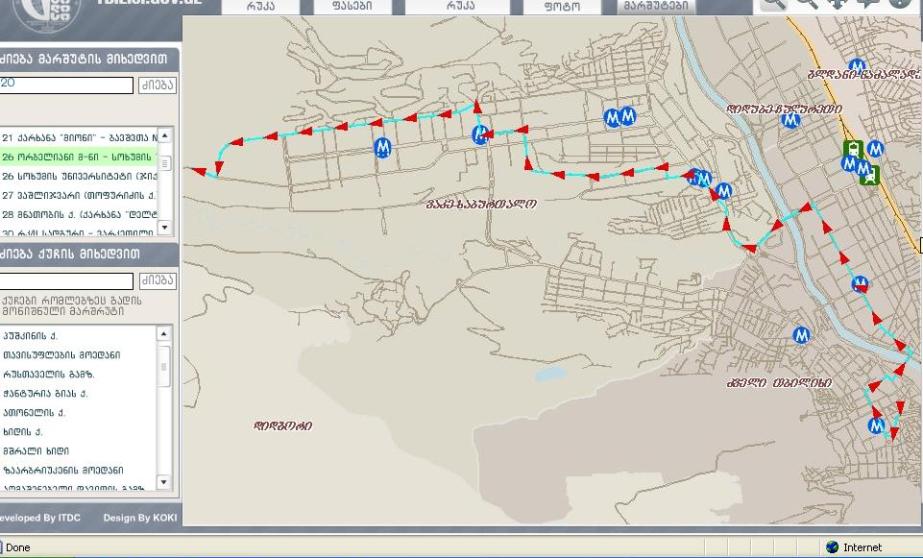This screenshot has height=558, width=923.
Task: Click up arrow of the street list scrollbar
Action: [166, 333]
